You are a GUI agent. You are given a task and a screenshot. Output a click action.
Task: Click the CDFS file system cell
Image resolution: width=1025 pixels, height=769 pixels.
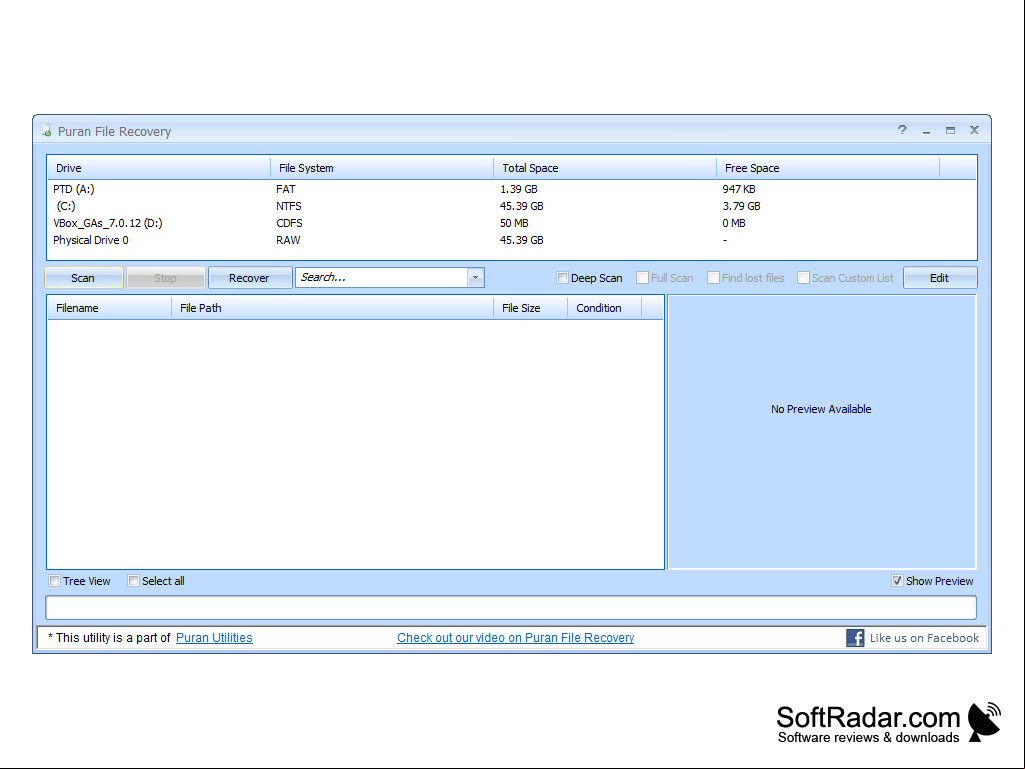(x=289, y=223)
